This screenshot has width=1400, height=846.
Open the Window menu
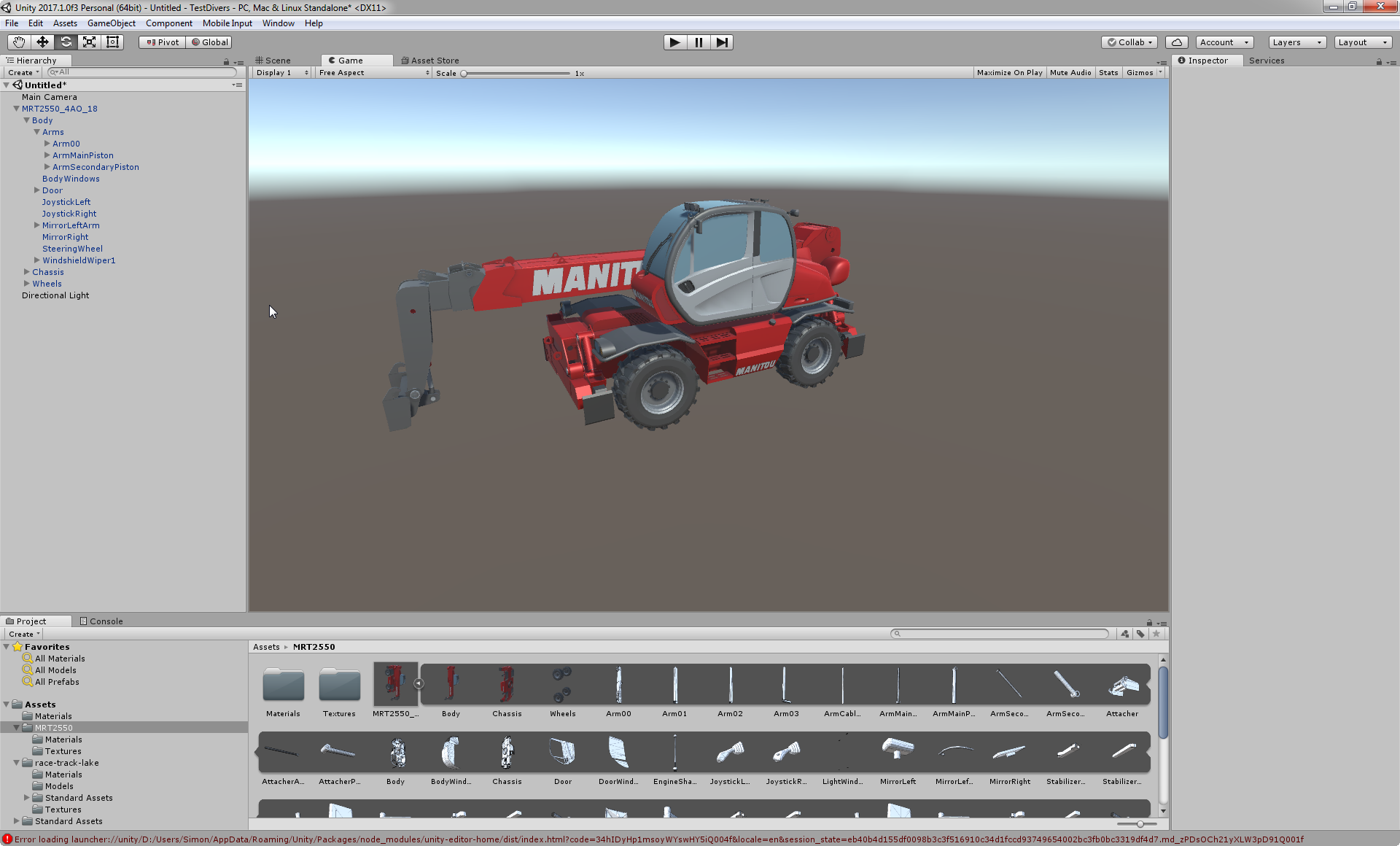[278, 23]
